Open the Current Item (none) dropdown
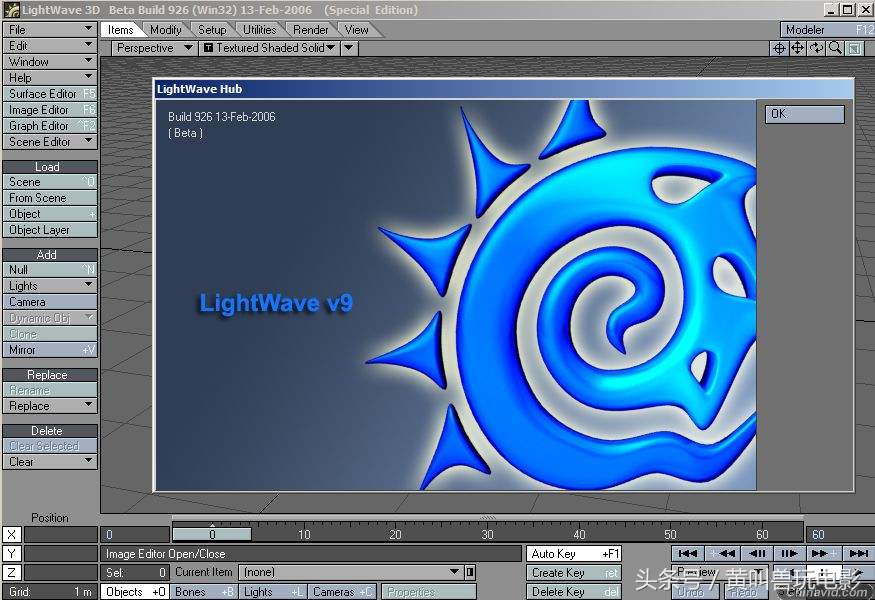875x600 pixels. coord(352,572)
